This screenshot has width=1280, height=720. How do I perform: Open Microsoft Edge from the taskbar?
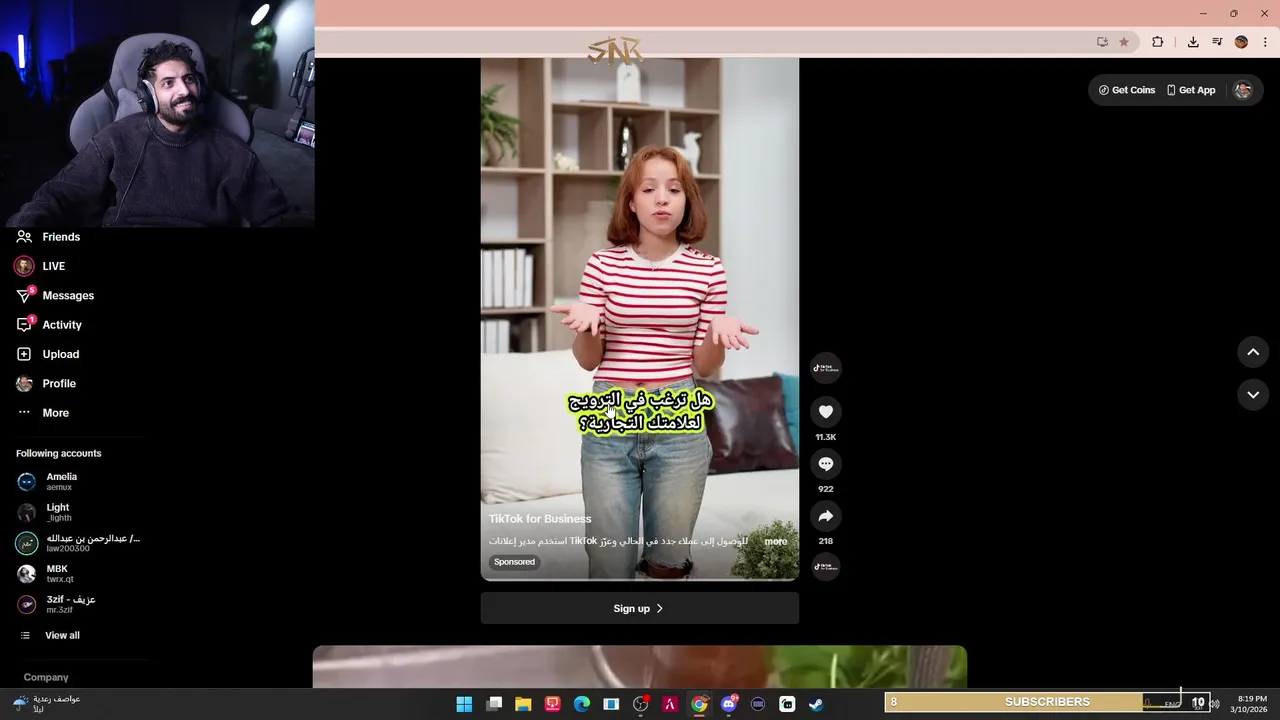pyautogui.click(x=582, y=704)
